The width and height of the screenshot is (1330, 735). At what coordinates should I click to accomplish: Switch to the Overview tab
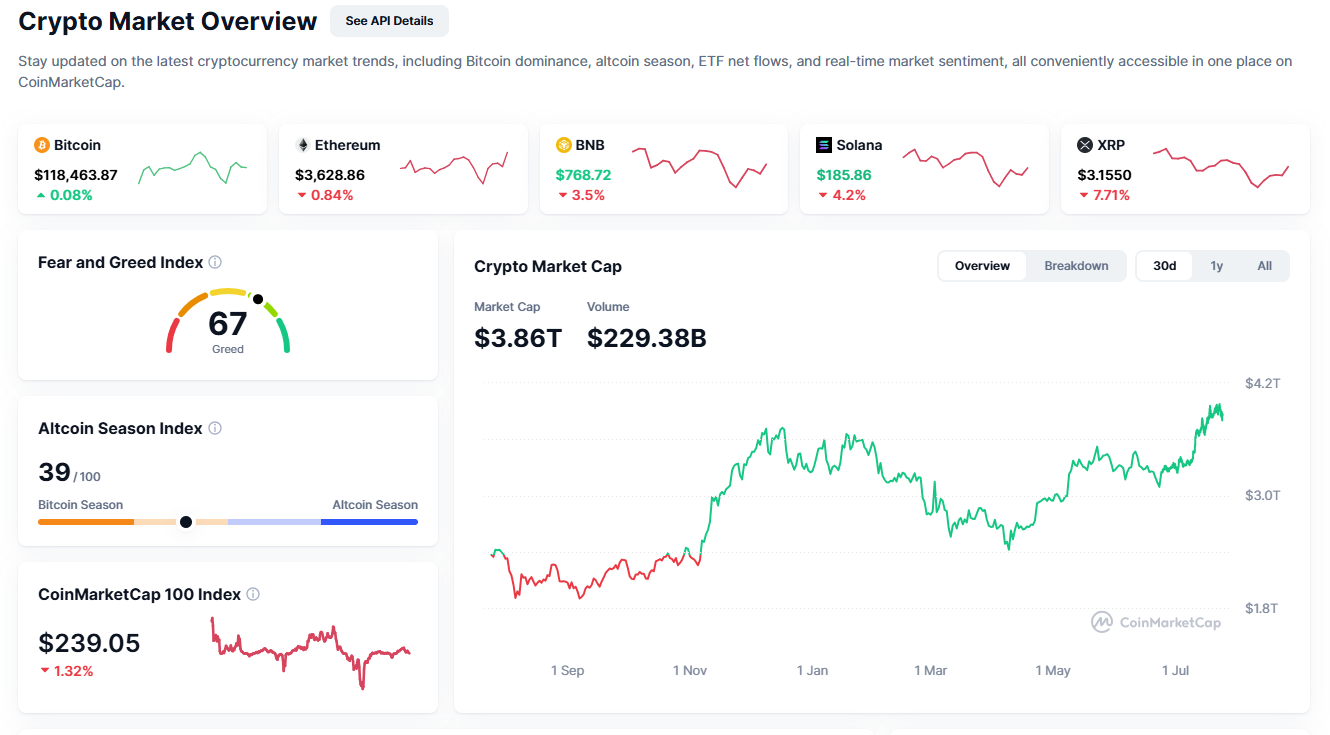click(982, 266)
